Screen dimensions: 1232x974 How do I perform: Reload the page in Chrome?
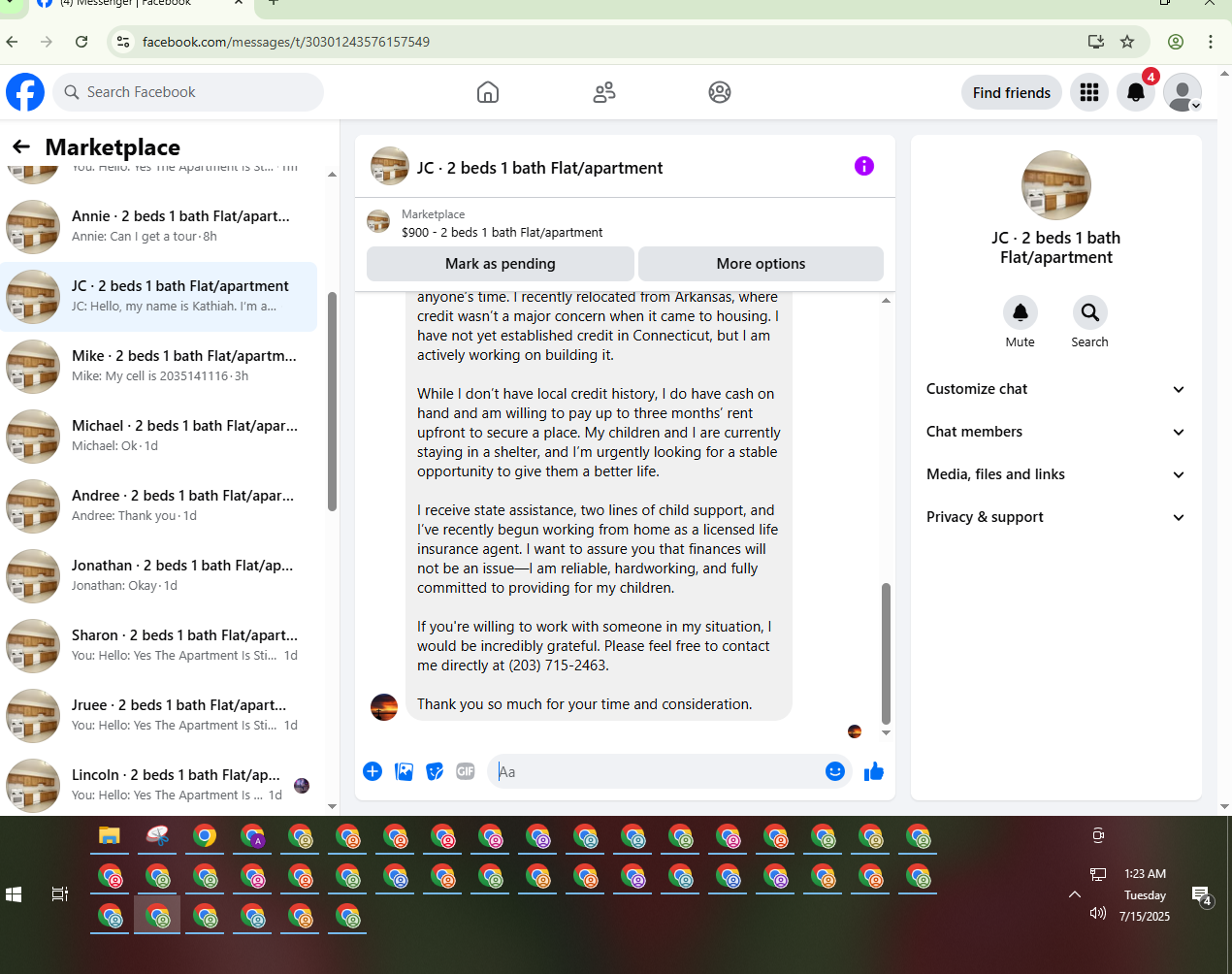(81, 42)
